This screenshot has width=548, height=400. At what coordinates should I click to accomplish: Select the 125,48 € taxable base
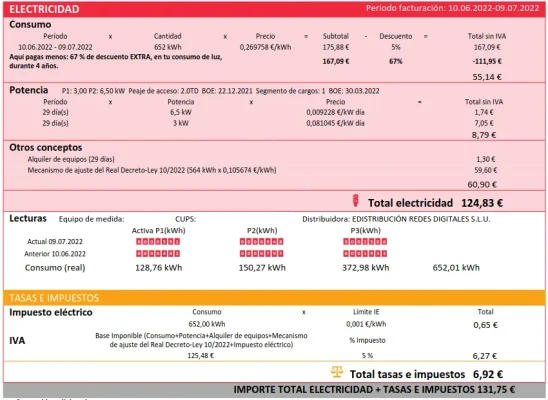coord(201,356)
